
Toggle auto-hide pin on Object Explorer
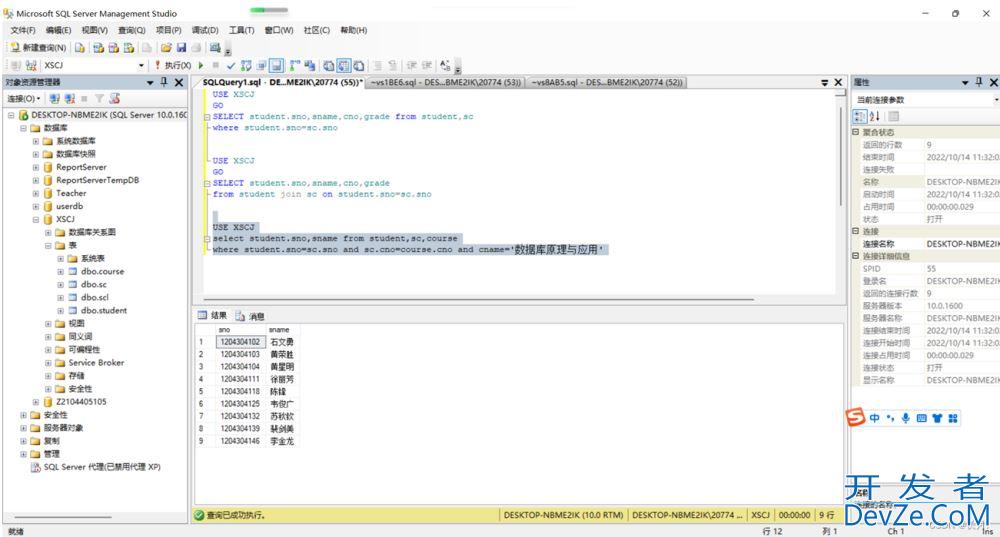point(165,82)
